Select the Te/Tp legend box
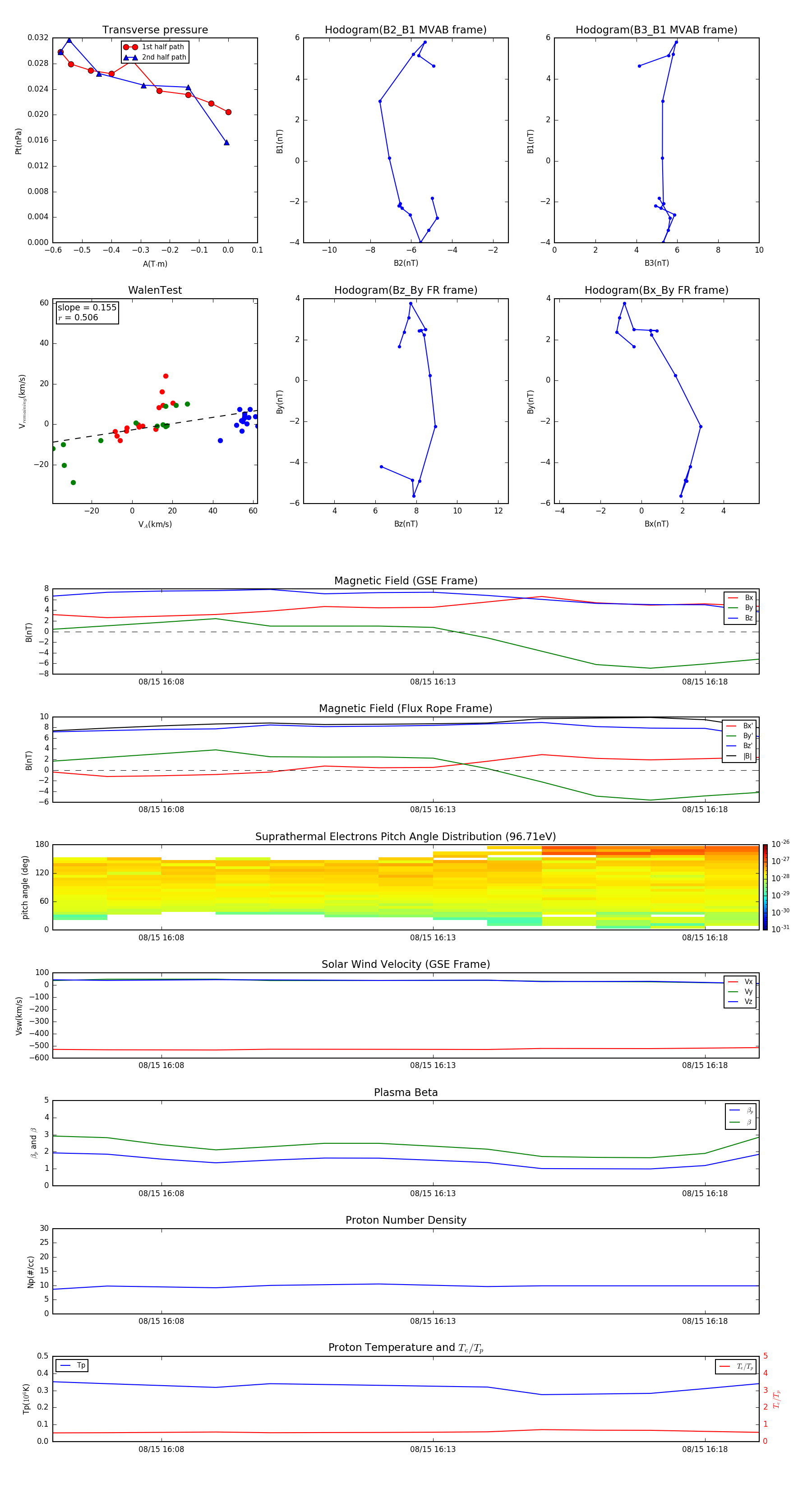812x1489 pixels. pos(736,1367)
